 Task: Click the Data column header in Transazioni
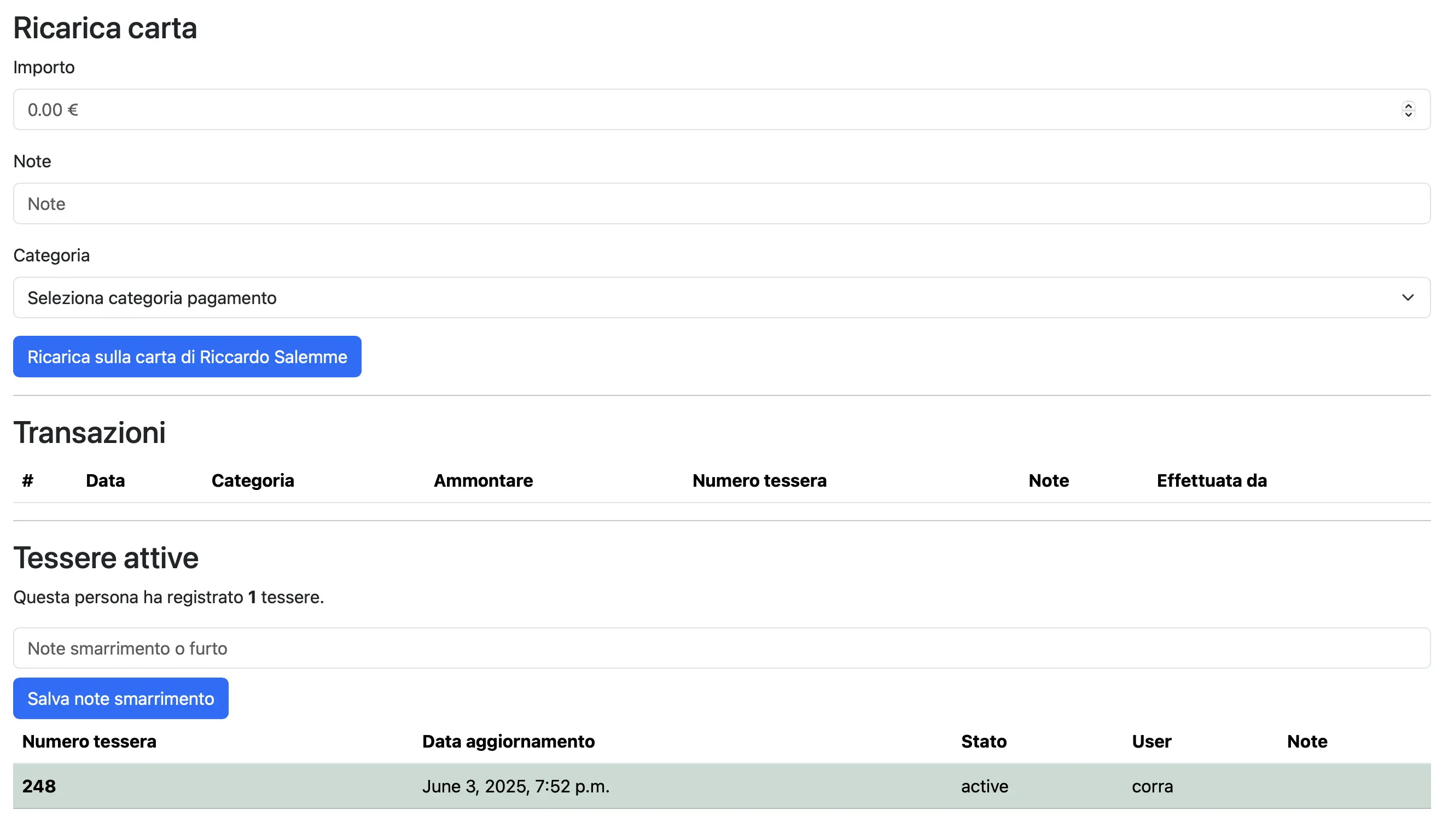click(105, 481)
